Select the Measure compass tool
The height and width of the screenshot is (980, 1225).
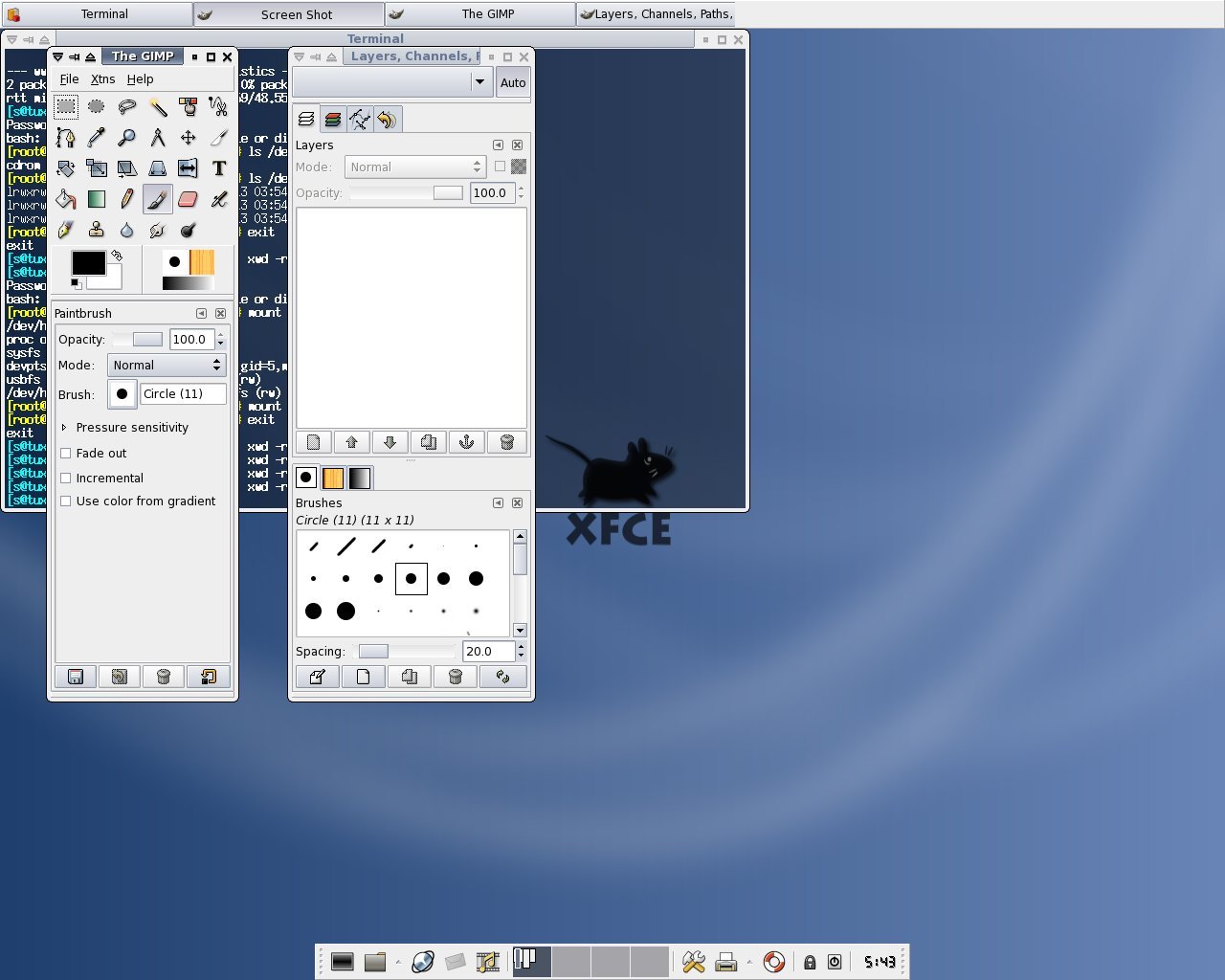158,138
